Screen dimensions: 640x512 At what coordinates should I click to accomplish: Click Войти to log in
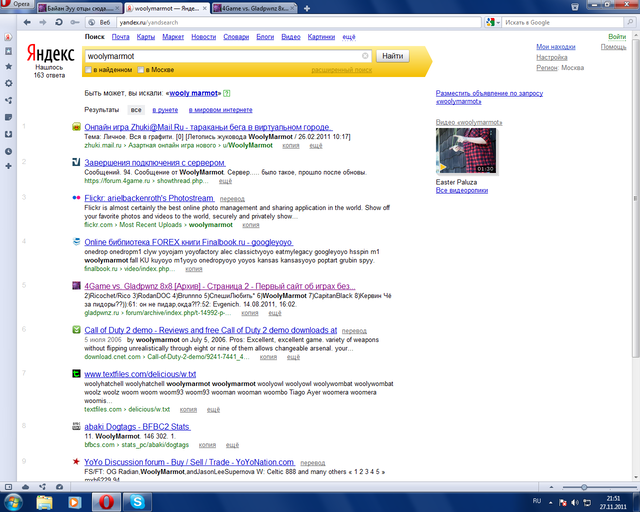click(617, 37)
